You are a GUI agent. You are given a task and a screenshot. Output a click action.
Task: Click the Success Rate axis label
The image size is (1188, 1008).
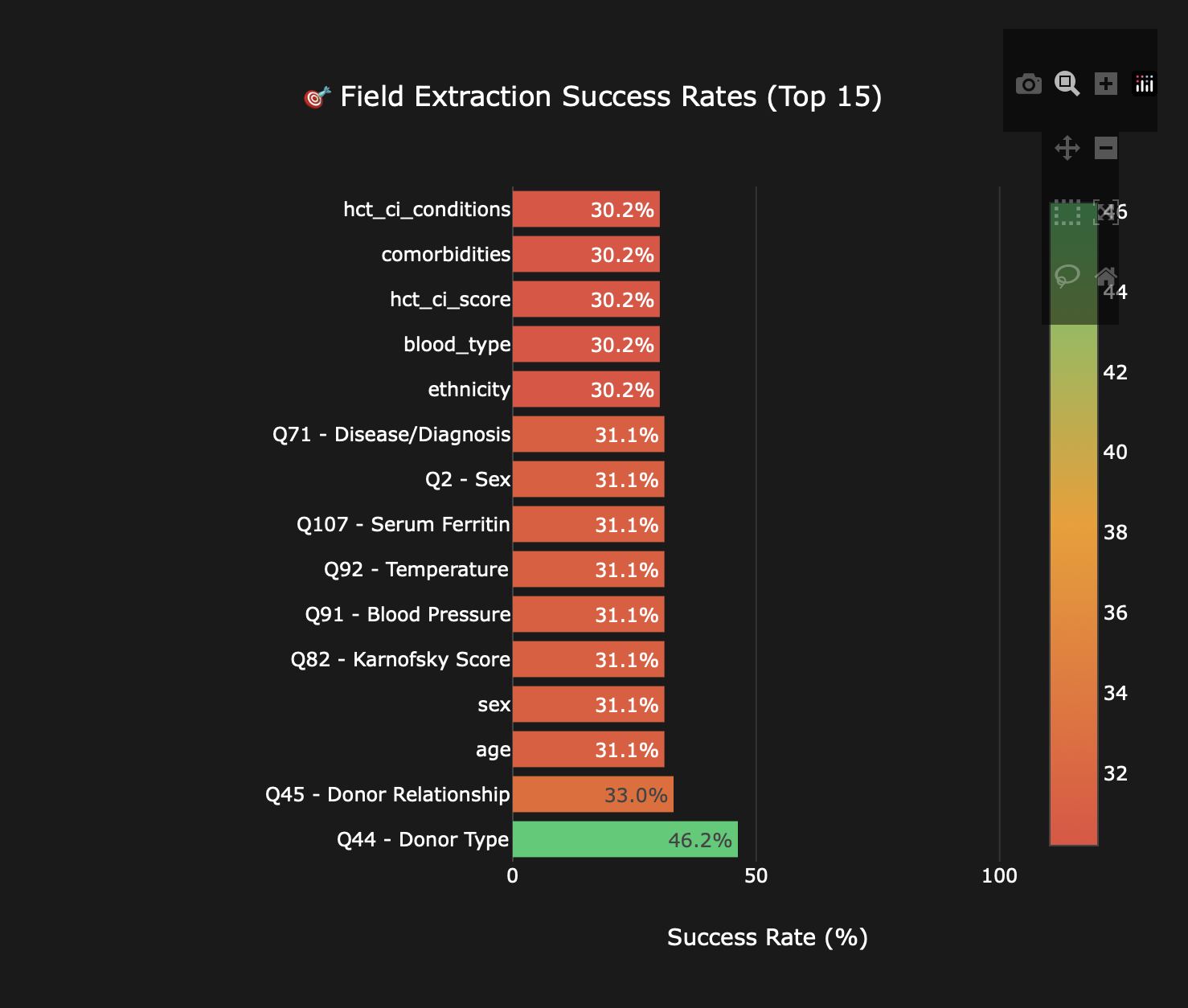click(x=767, y=937)
